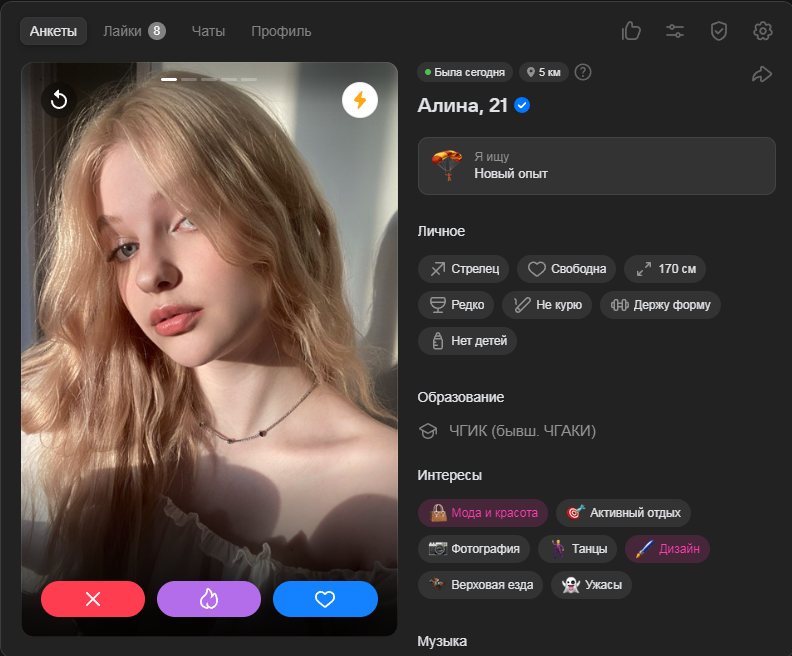Click the photo progress indicator bar
Screen dimensions: 792x656
point(209,79)
